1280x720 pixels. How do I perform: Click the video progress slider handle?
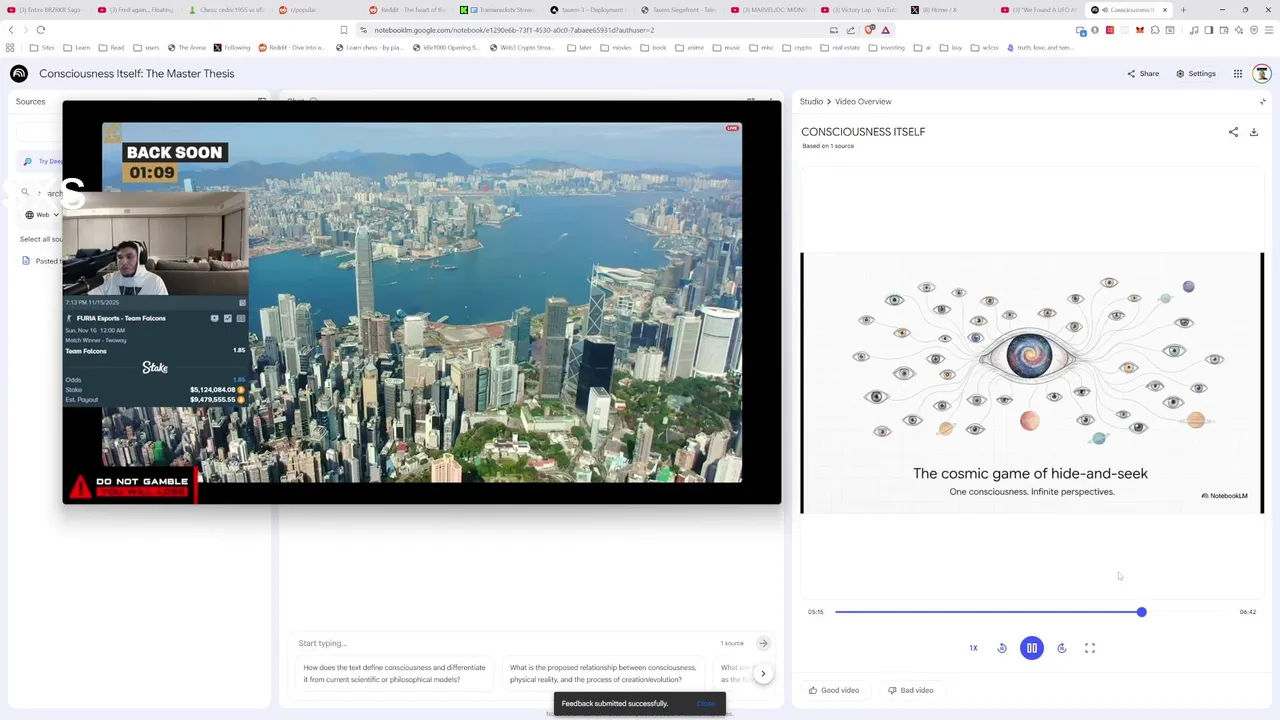1141,612
